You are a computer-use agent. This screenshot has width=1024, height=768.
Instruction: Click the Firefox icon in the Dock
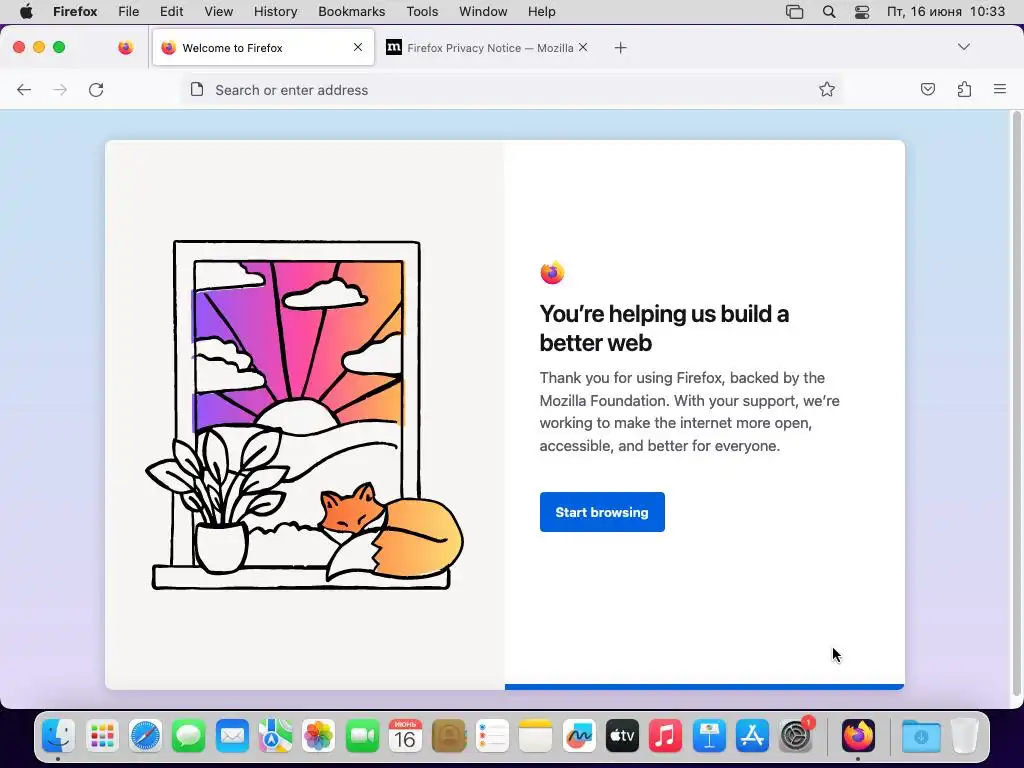point(857,736)
